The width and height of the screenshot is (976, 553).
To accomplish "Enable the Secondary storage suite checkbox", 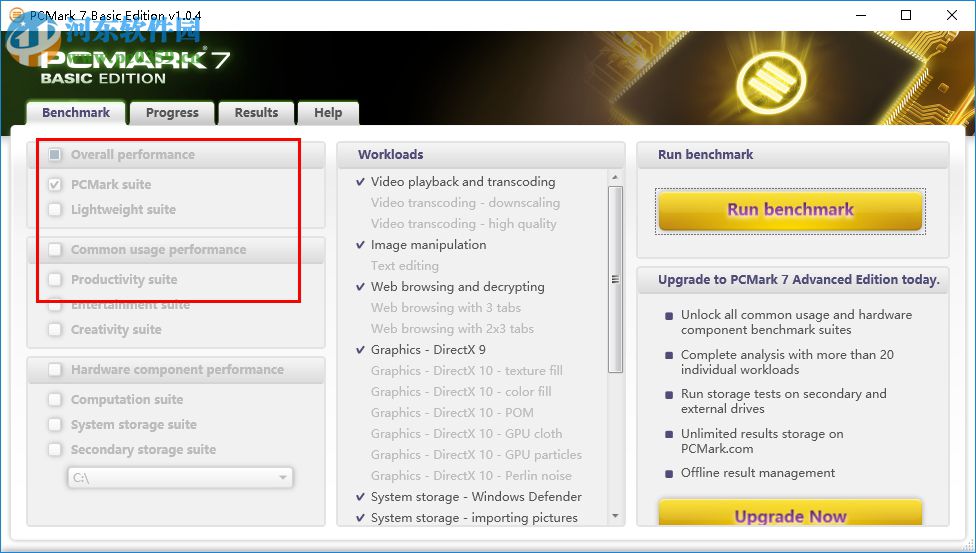I will click(55, 449).
